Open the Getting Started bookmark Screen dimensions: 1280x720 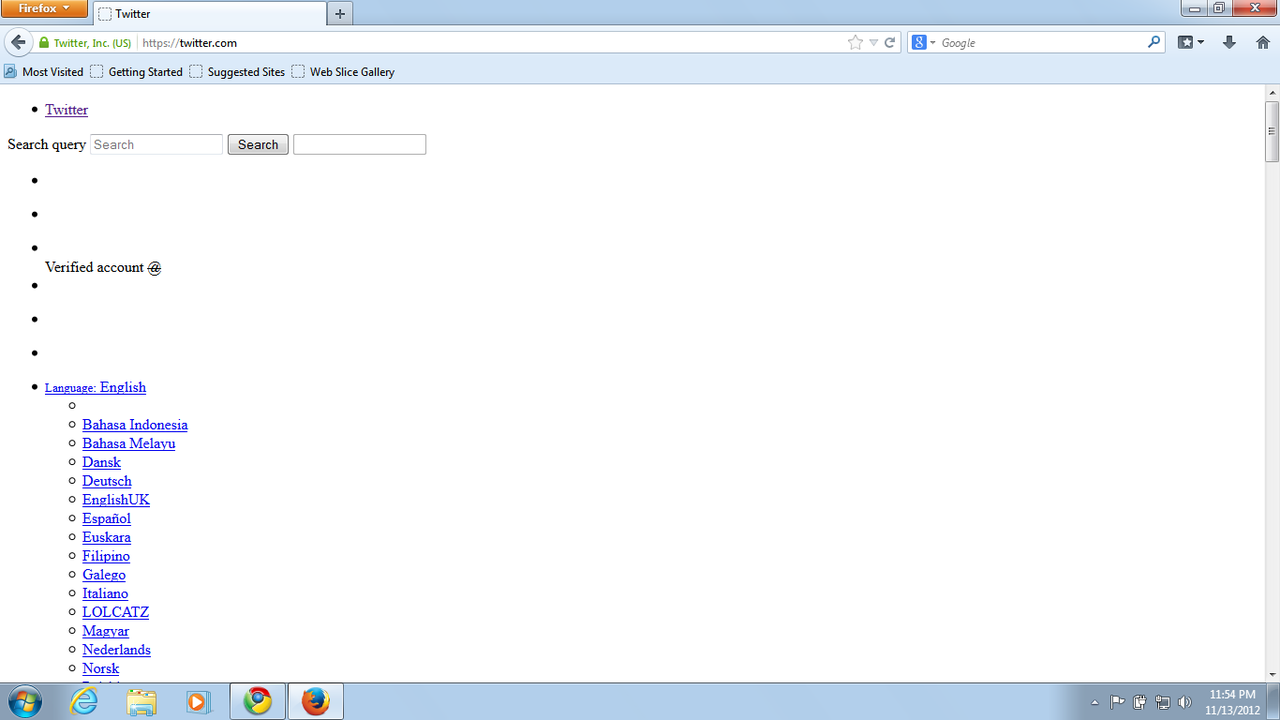[137, 72]
